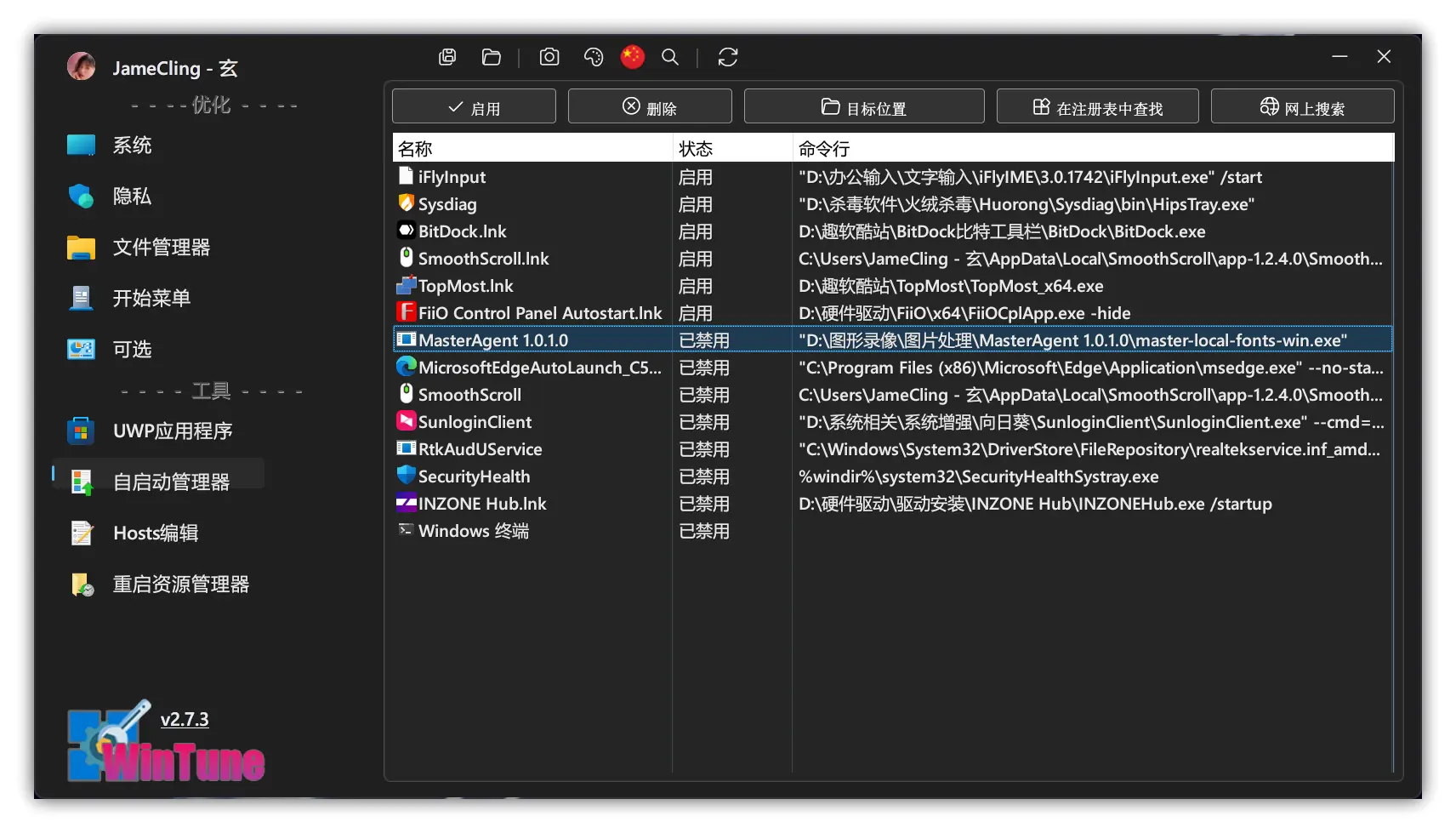Click the 删除 delete button
This screenshot has height=833, width=1456.
click(650, 107)
